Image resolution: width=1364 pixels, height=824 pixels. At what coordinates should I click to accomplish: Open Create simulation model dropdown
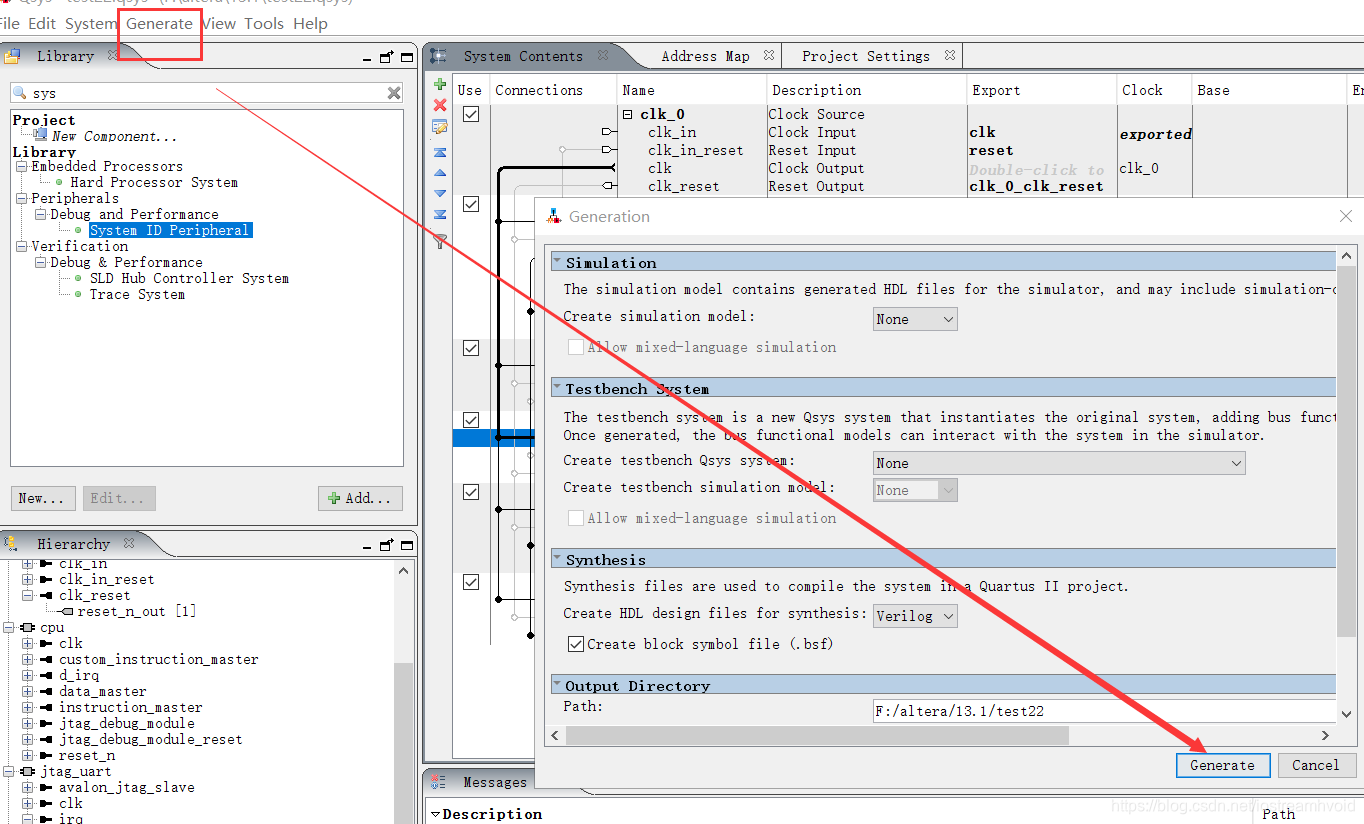(x=915, y=319)
